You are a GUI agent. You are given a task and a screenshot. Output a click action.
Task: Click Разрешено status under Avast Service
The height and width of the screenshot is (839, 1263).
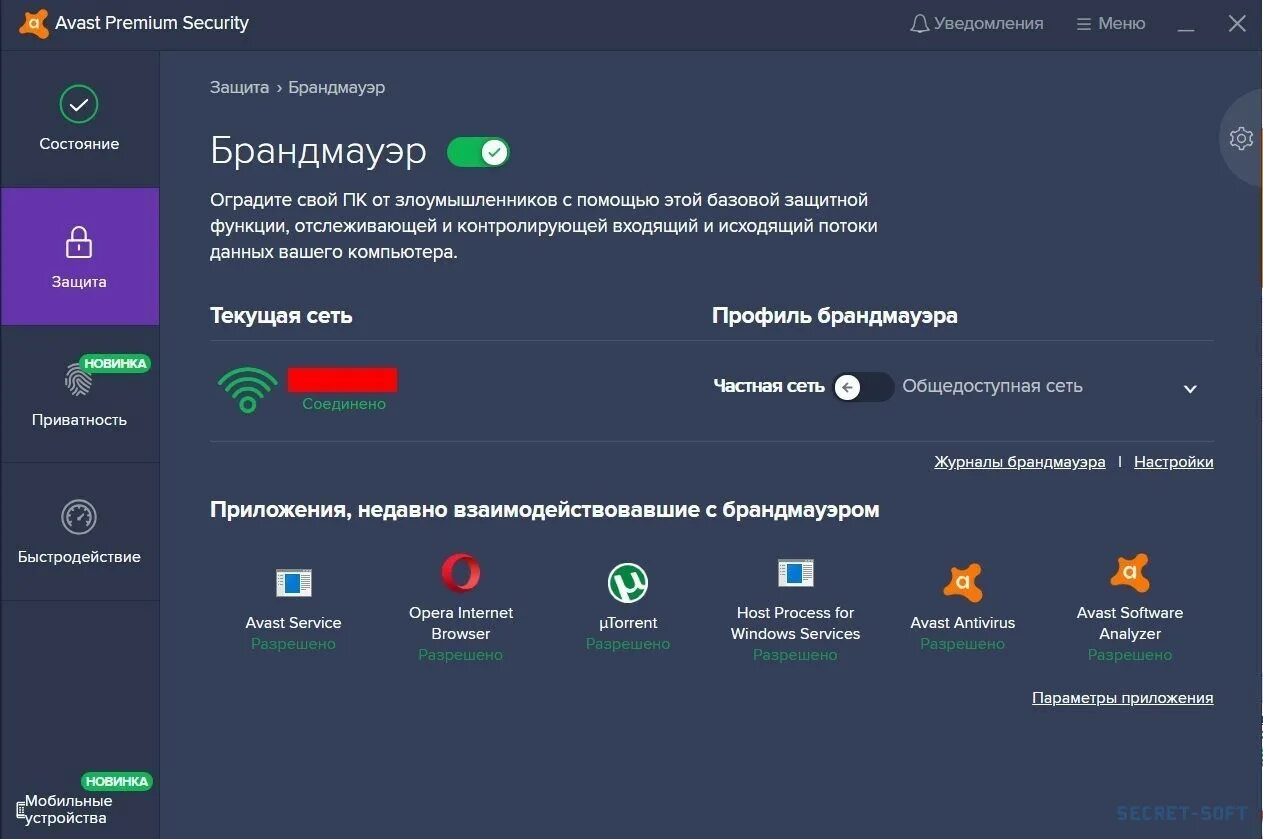pyautogui.click(x=294, y=644)
